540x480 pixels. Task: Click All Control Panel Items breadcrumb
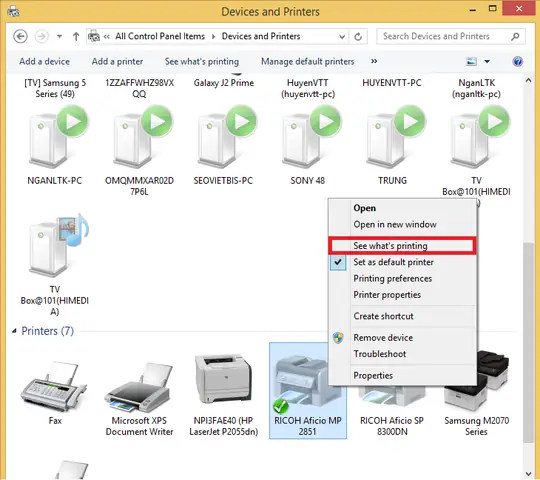pyautogui.click(x=160, y=36)
